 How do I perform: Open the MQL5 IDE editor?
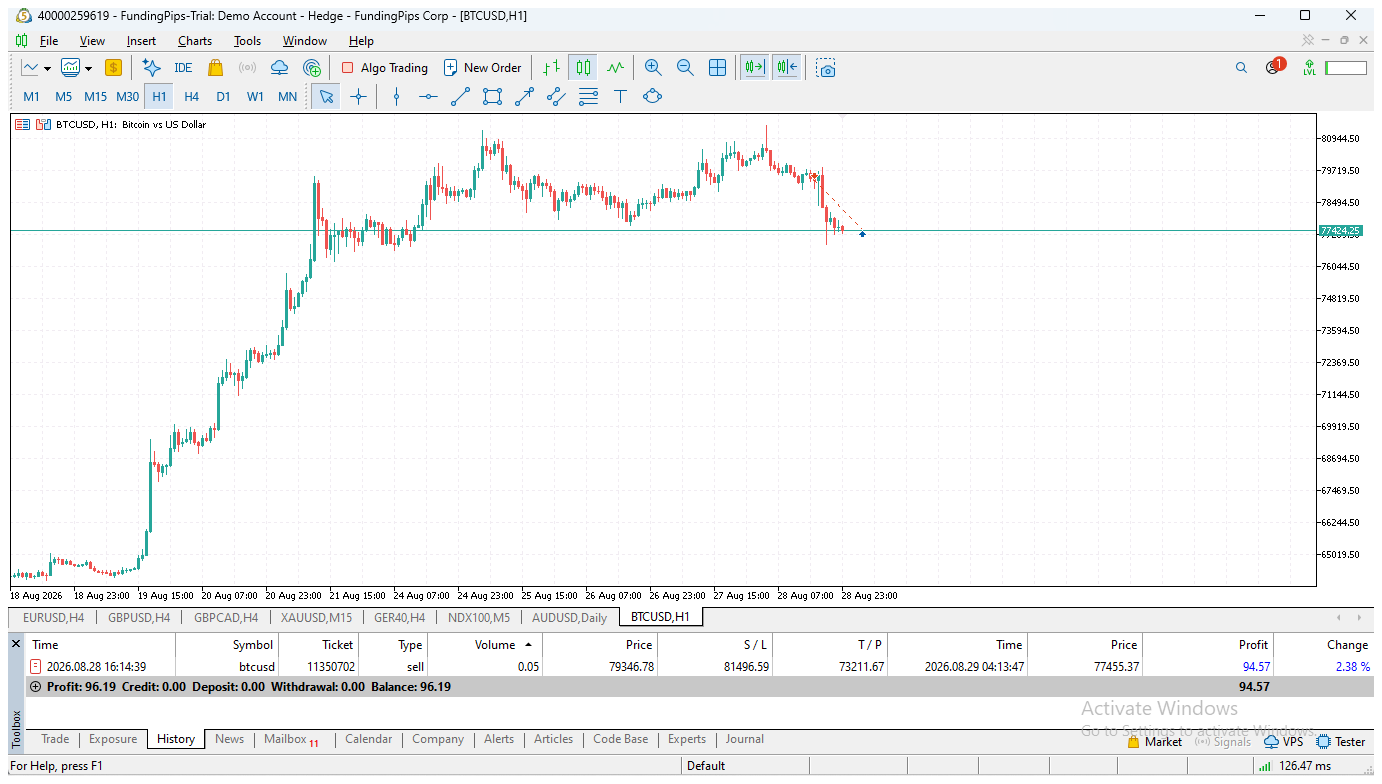pyautogui.click(x=183, y=68)
